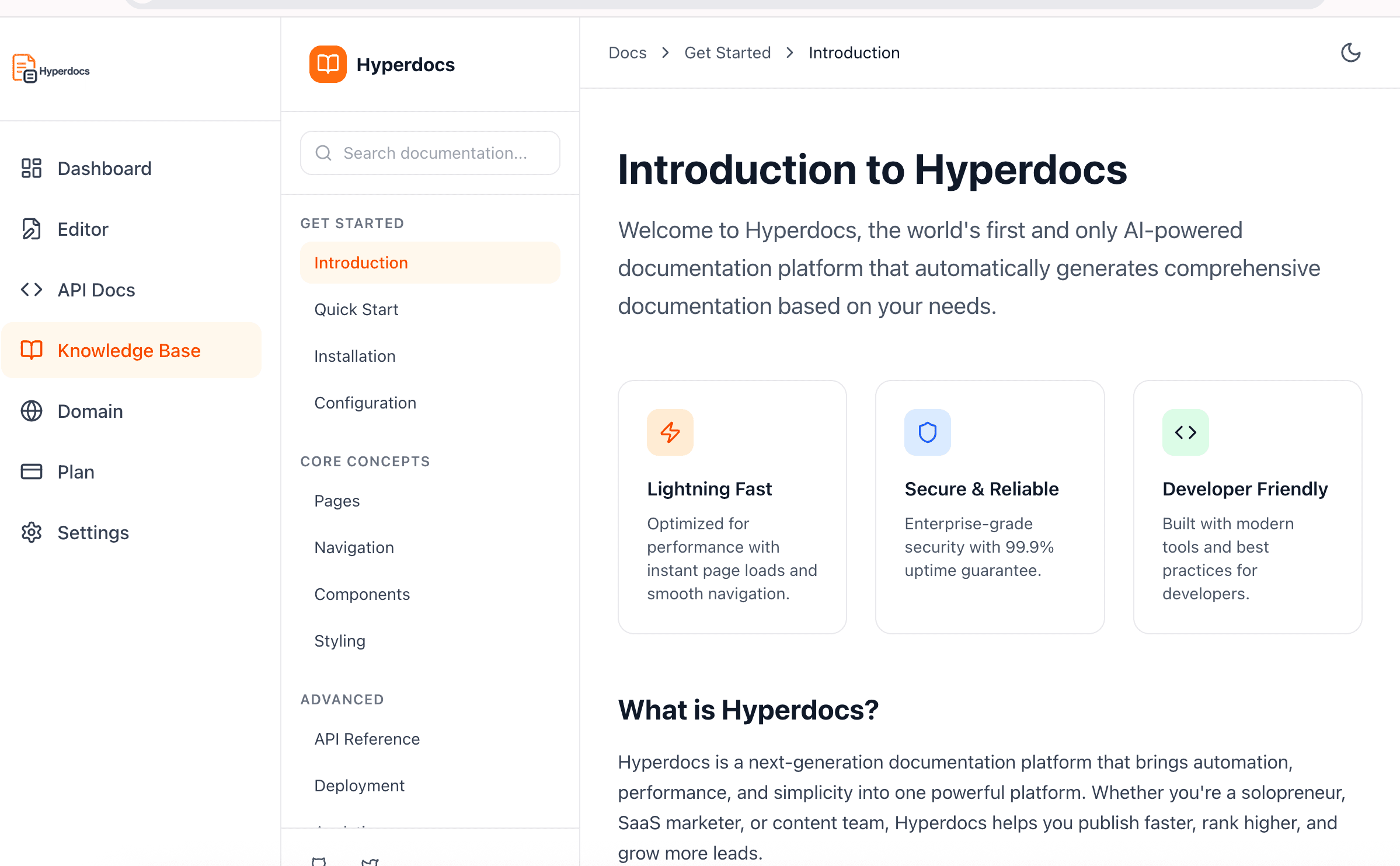Click the API Docs code brackets icon

pos(31,289)
